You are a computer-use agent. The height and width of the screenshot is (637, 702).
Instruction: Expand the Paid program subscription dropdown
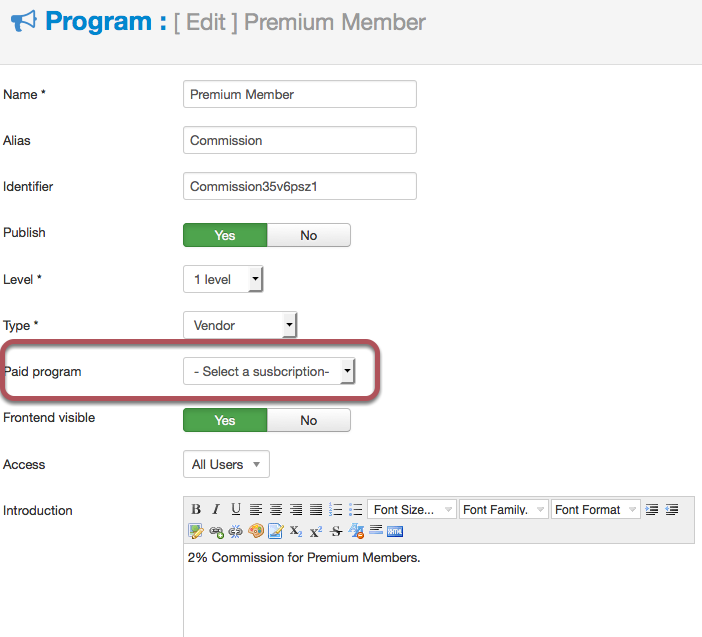click(x=269, y=371)
